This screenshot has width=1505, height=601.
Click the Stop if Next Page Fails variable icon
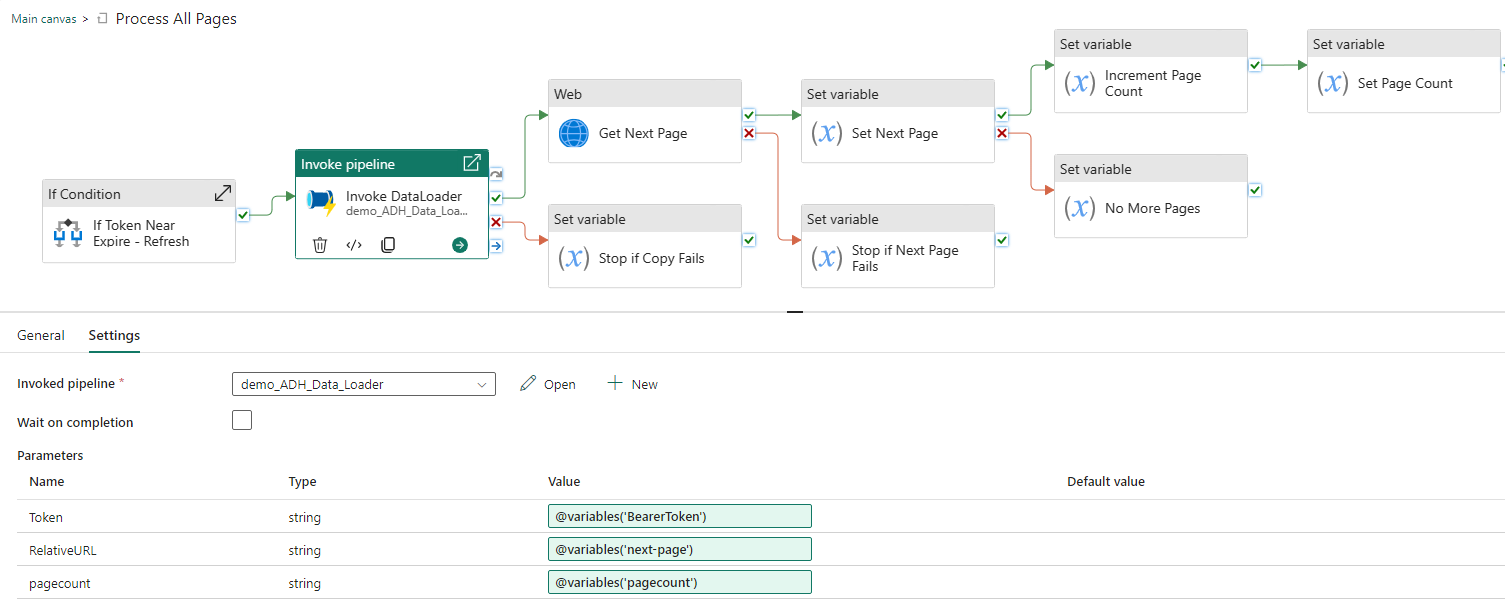(x=825, y=258)
